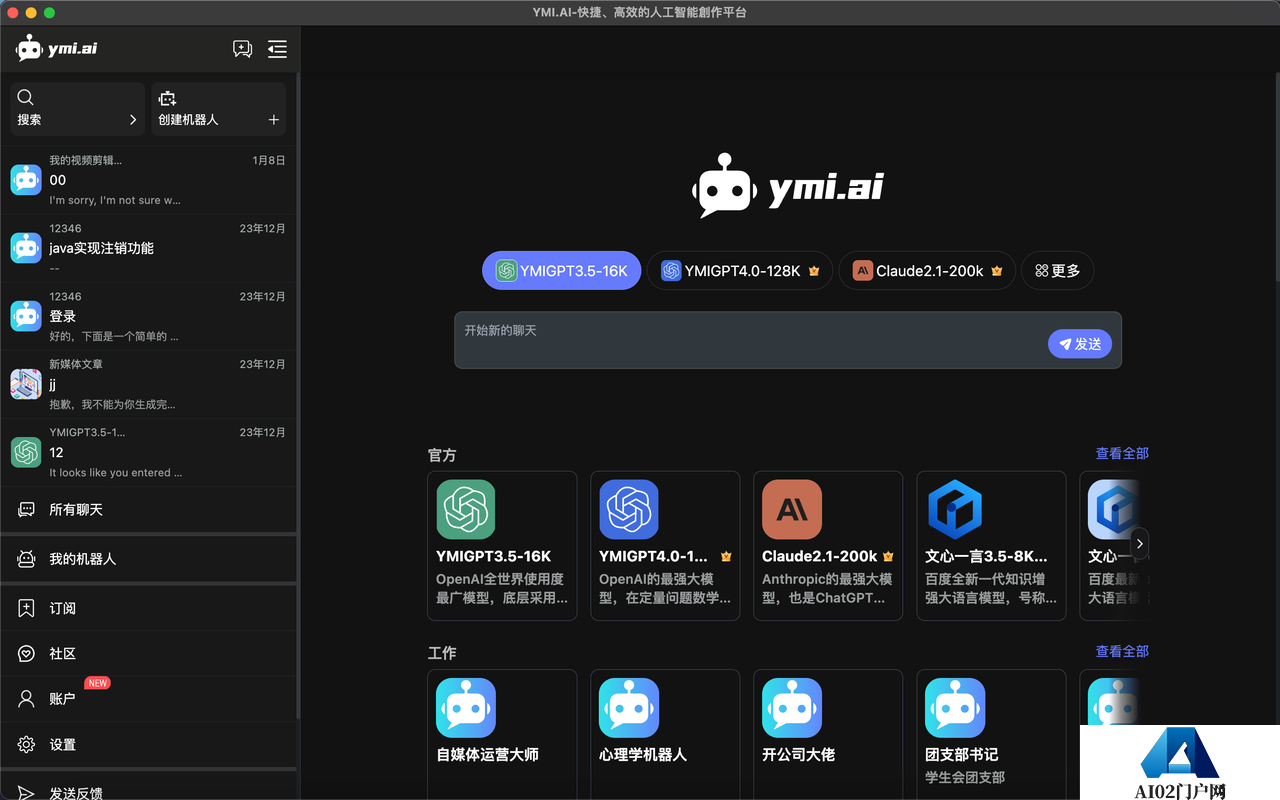
Task: Start a new chat with the chat-plus icon
Action: pos(242,49)
